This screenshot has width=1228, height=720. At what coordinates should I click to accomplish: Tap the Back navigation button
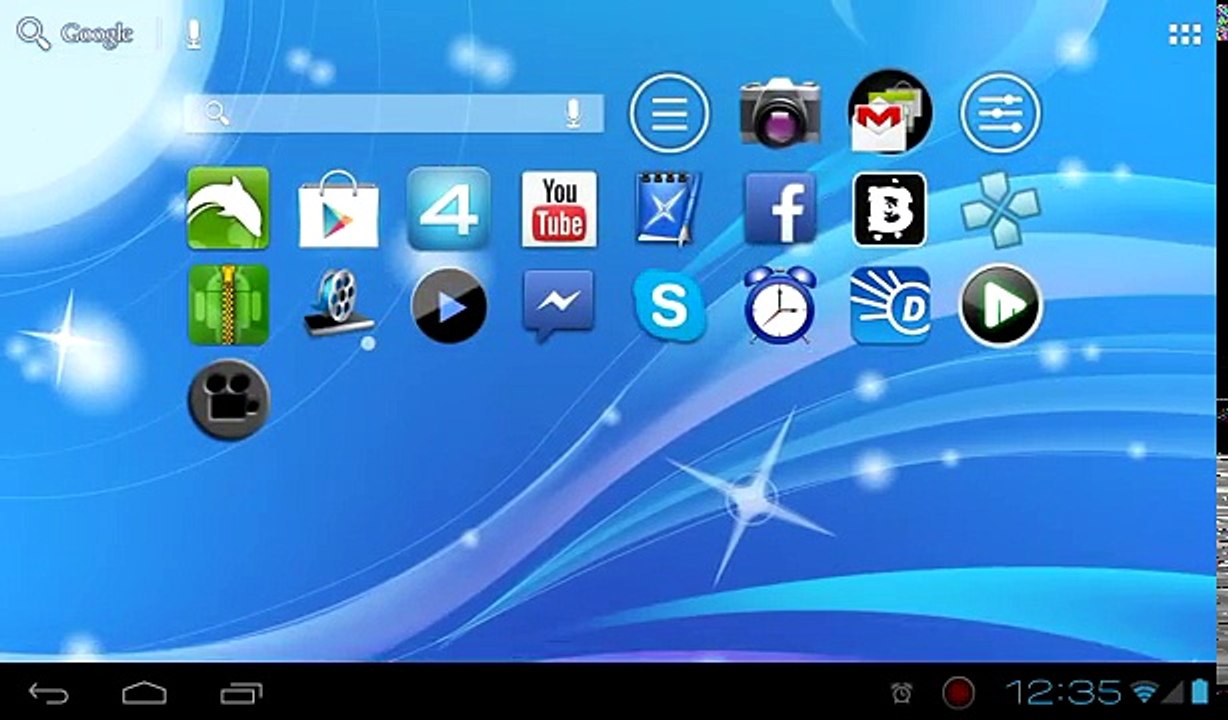[49, 693]
